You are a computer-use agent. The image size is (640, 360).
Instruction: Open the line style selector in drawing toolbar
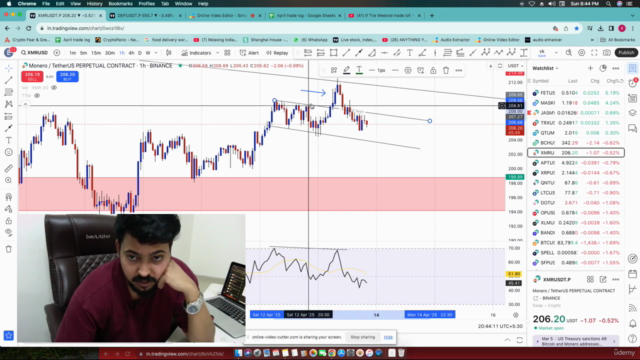click(x=395, y=71)
